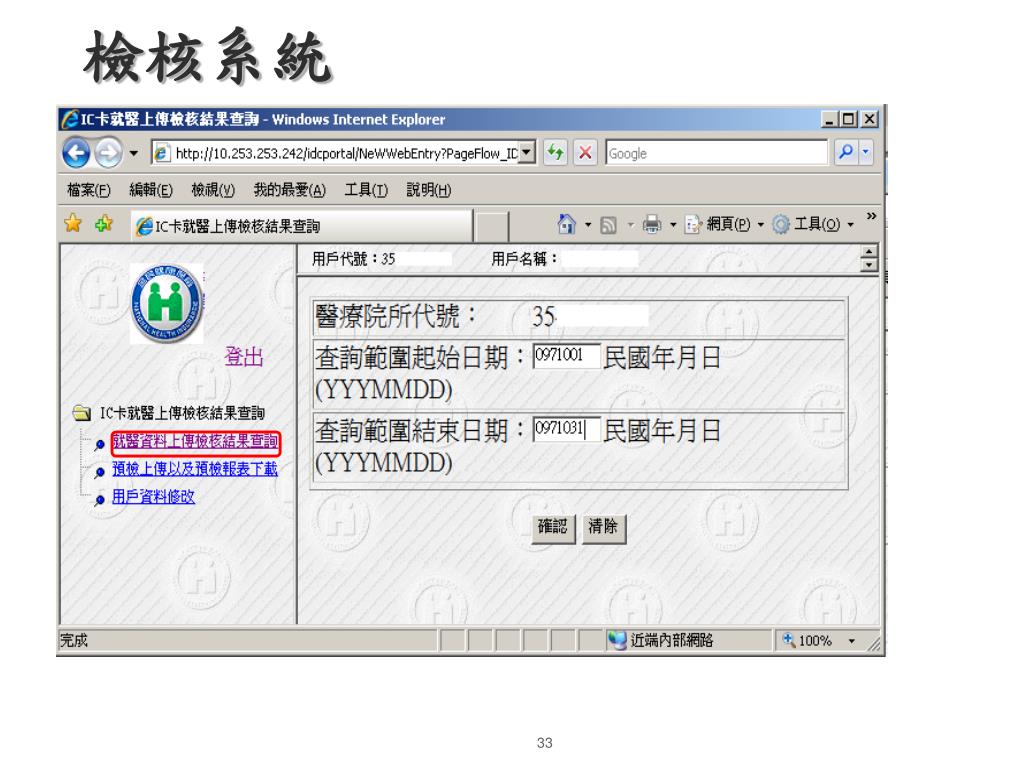The height and width of the screenshot is (768, 1024).
Task: Click the header frame scroll up arrow
Action: point(869,252)
